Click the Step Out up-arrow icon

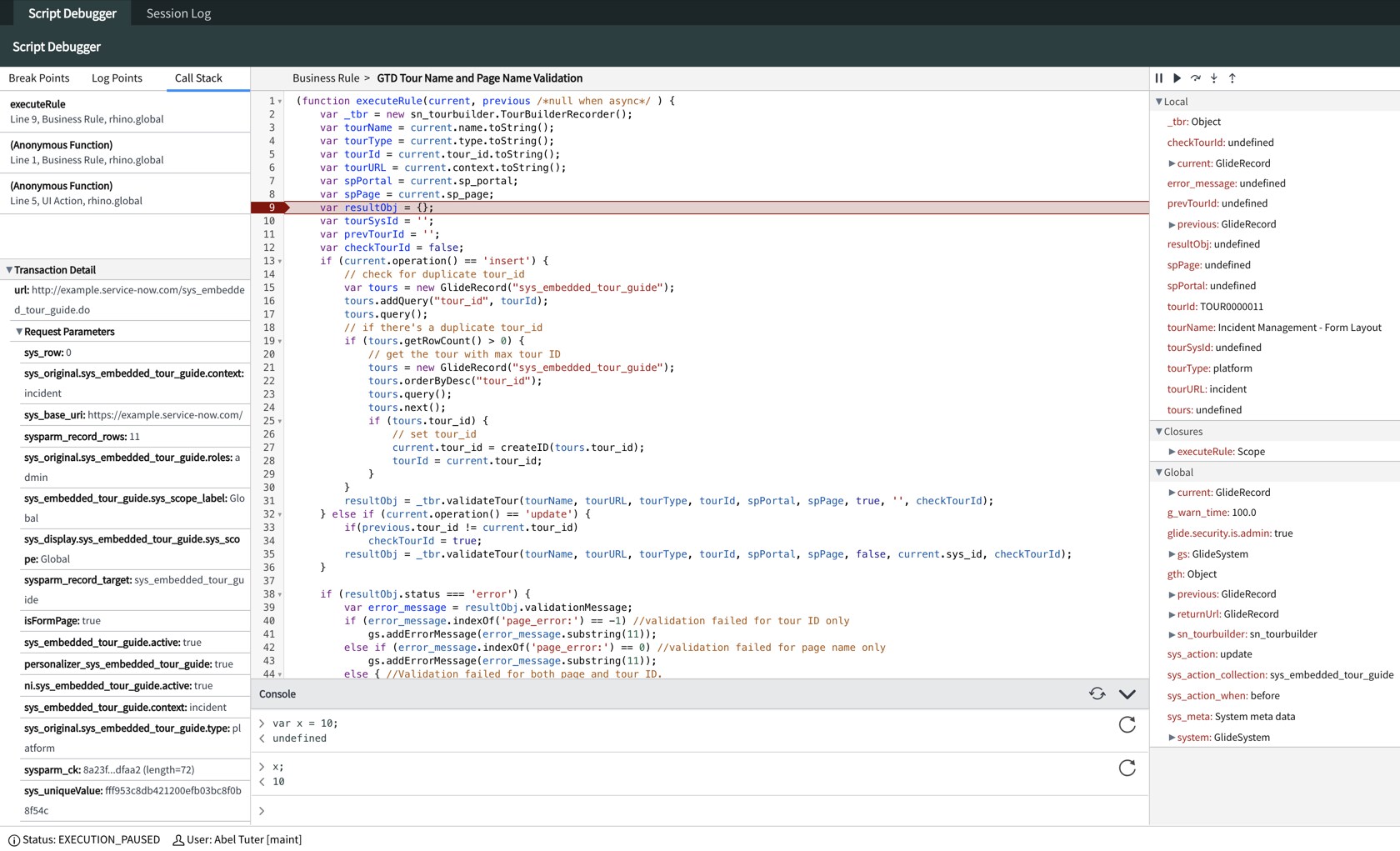1232,78
